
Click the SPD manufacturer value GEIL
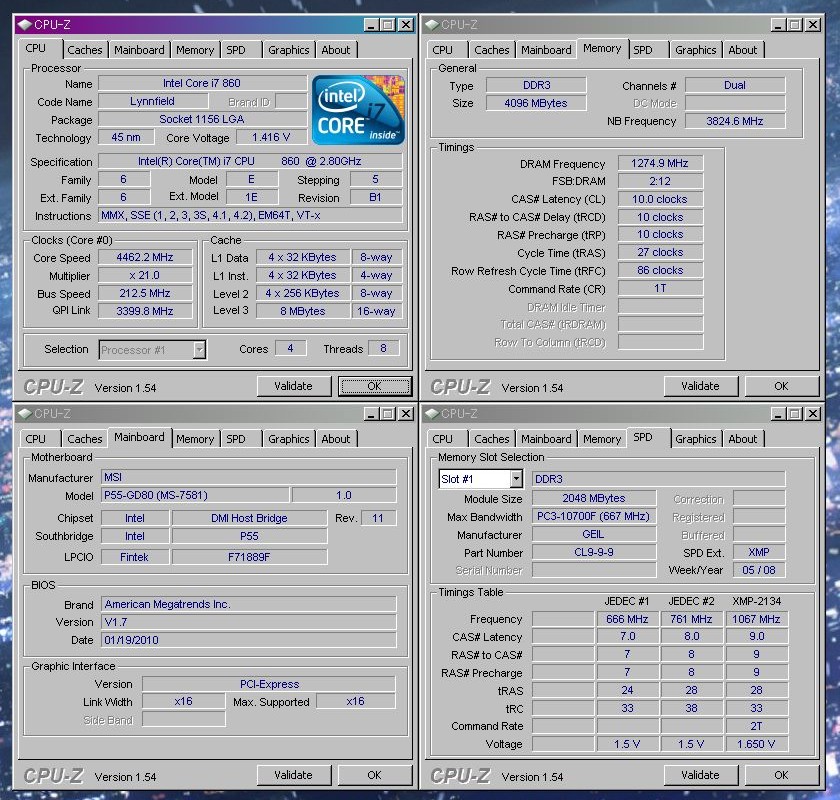point(594,534)
